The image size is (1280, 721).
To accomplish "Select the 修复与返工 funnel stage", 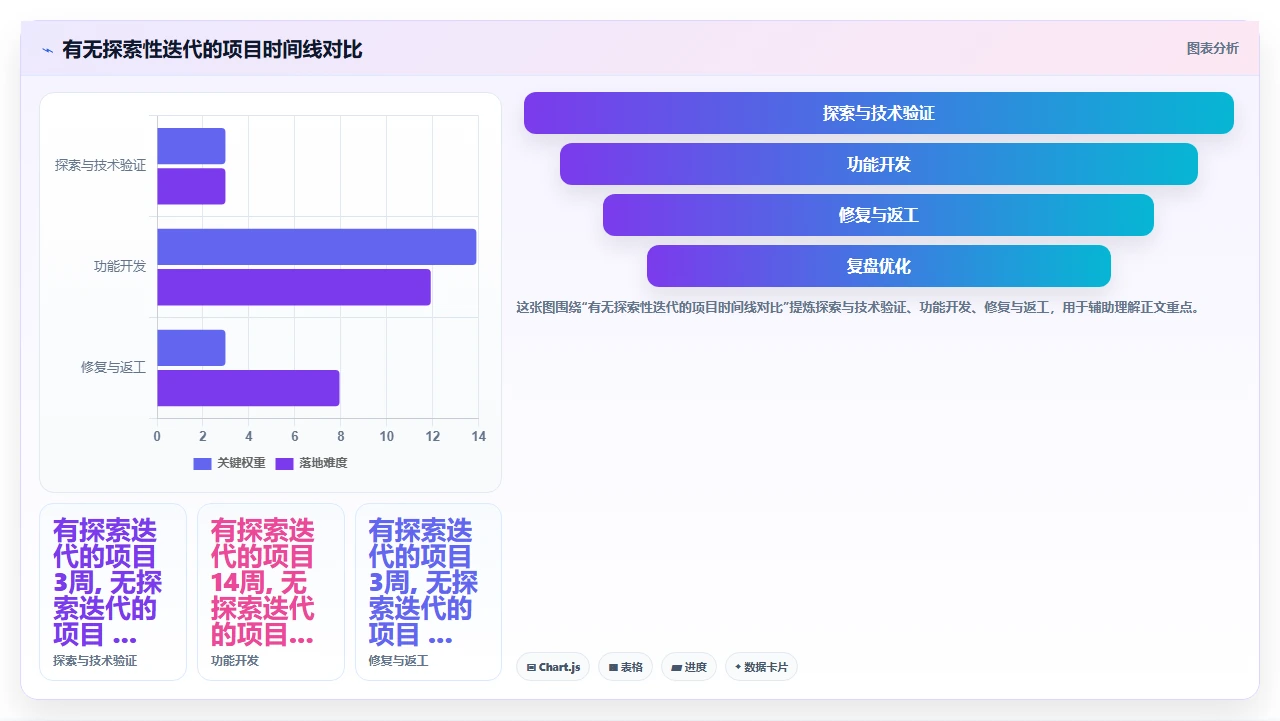I will tap(879, 215).
